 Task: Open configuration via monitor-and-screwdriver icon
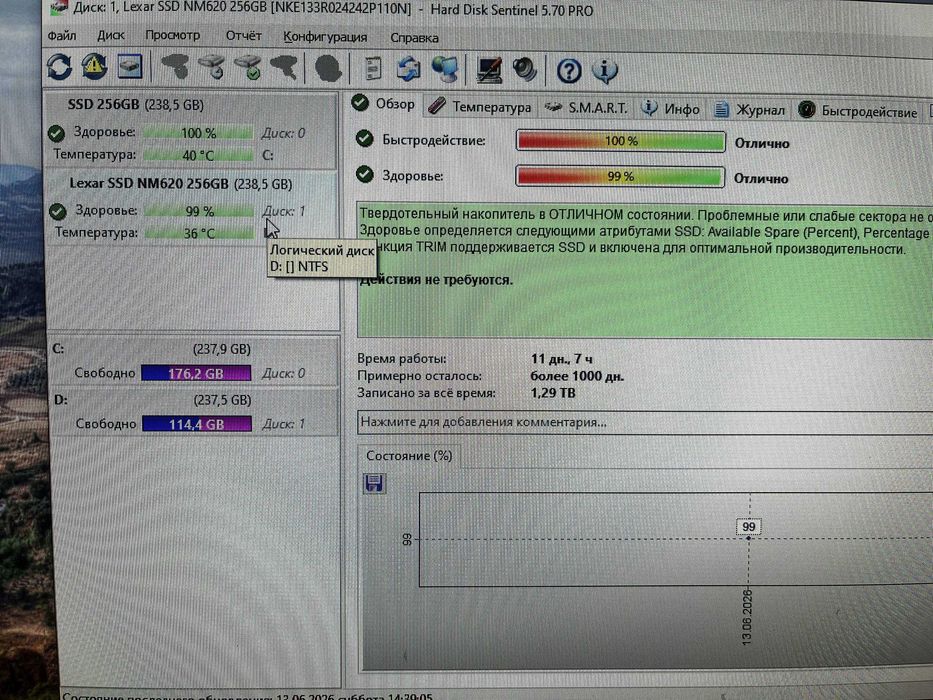(489, 70)
